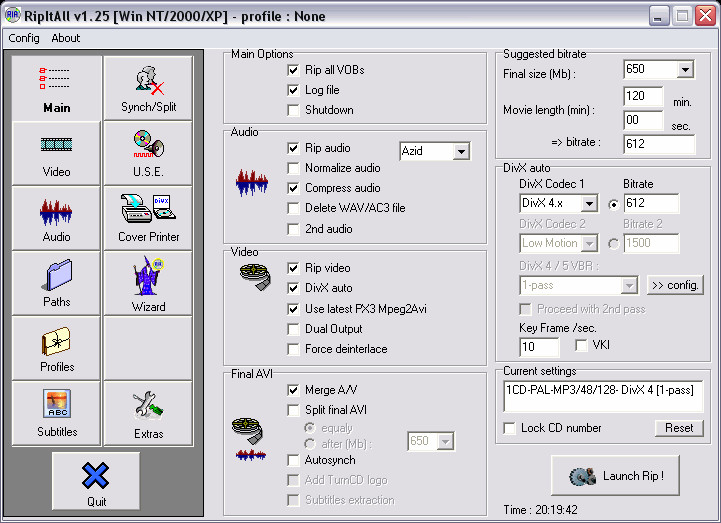Open the About menu
Image resolution: width=721 pixels, height=523 pixels.
[x=65, y=38]
